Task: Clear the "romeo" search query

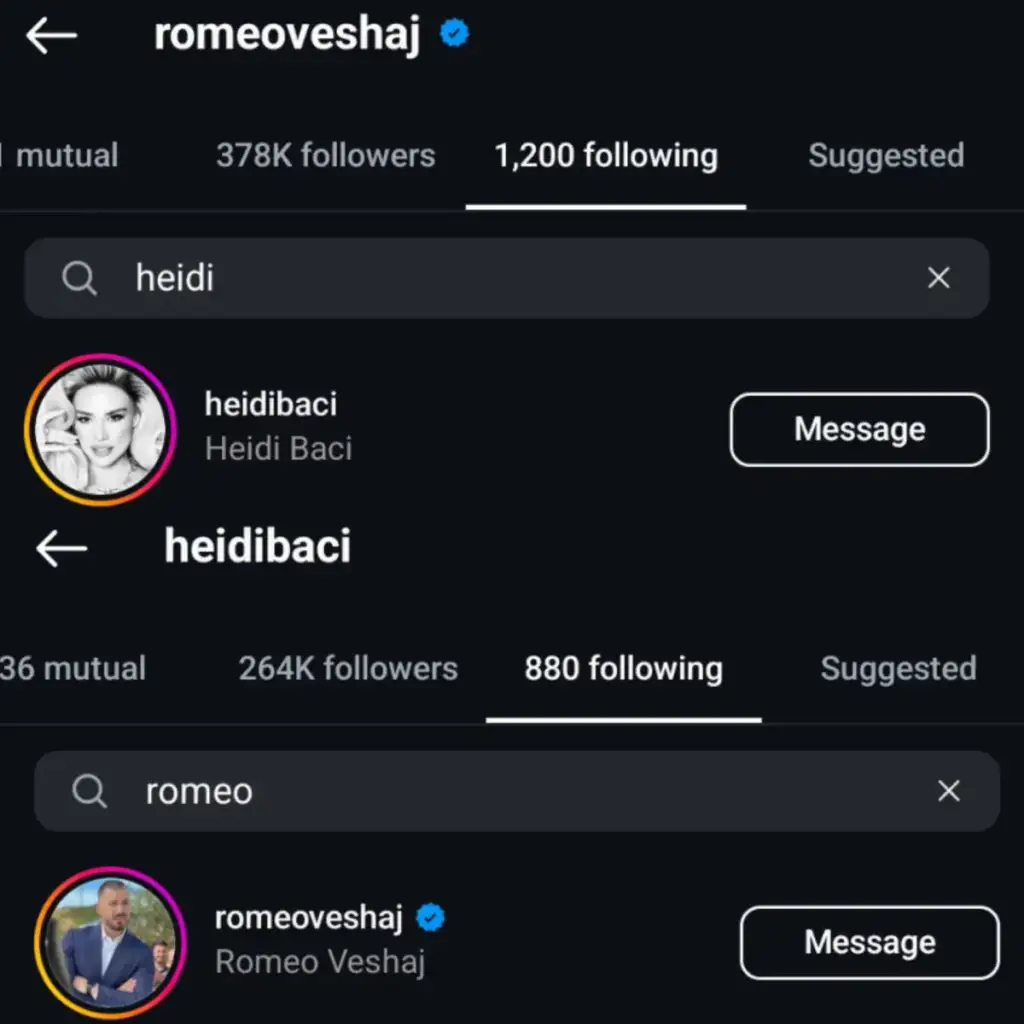Action: (x=948, y=791)
